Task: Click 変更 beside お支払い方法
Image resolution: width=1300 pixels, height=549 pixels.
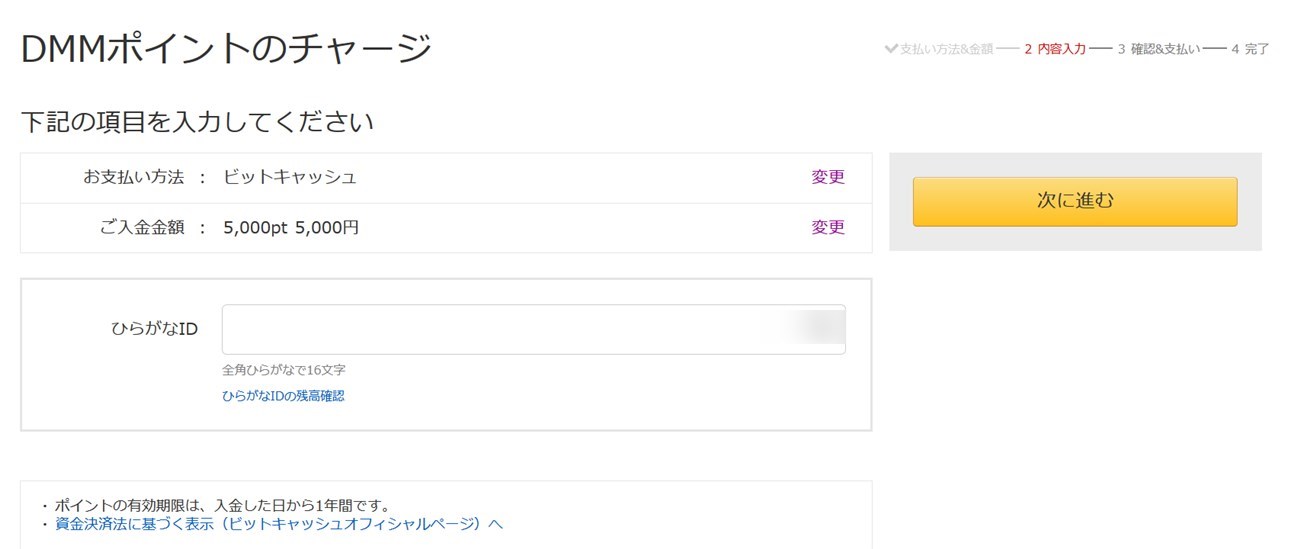Action: click(828, 177)
